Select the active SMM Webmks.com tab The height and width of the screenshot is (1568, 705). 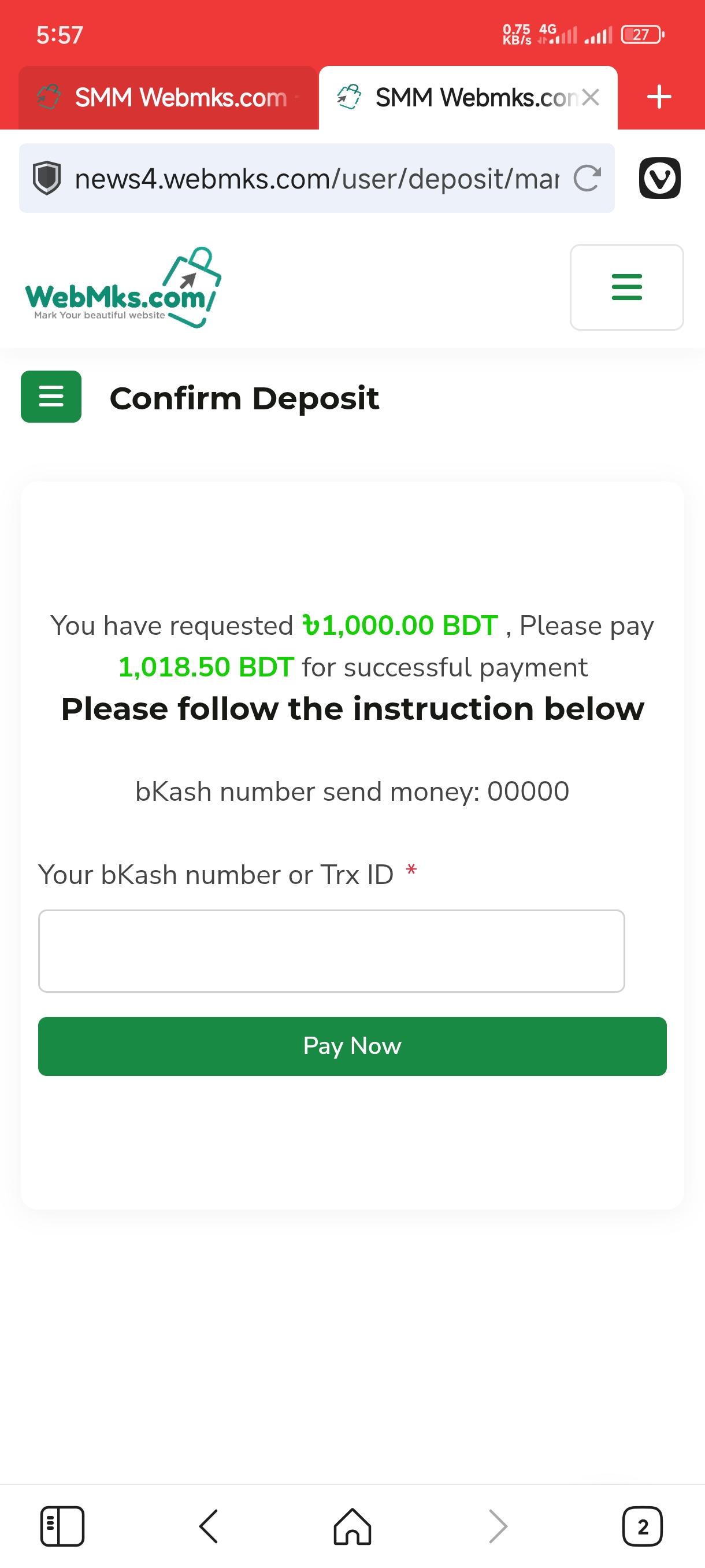[457, 97]
